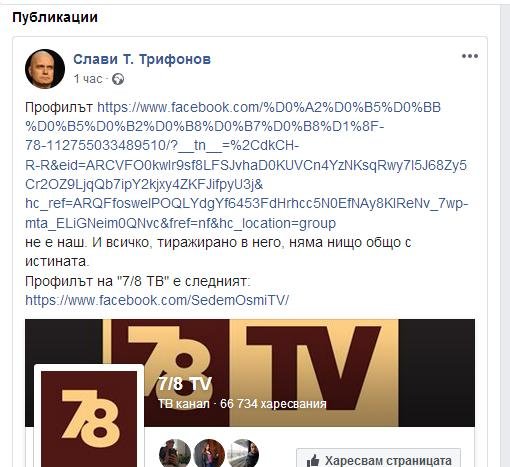Viewport: 510px width, 467px height.
Task: Open the "1 час" post timestamp
Action: point(88,79)
